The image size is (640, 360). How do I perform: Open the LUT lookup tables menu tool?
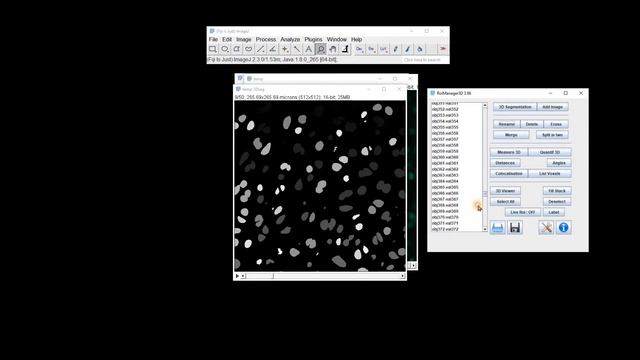383,49
